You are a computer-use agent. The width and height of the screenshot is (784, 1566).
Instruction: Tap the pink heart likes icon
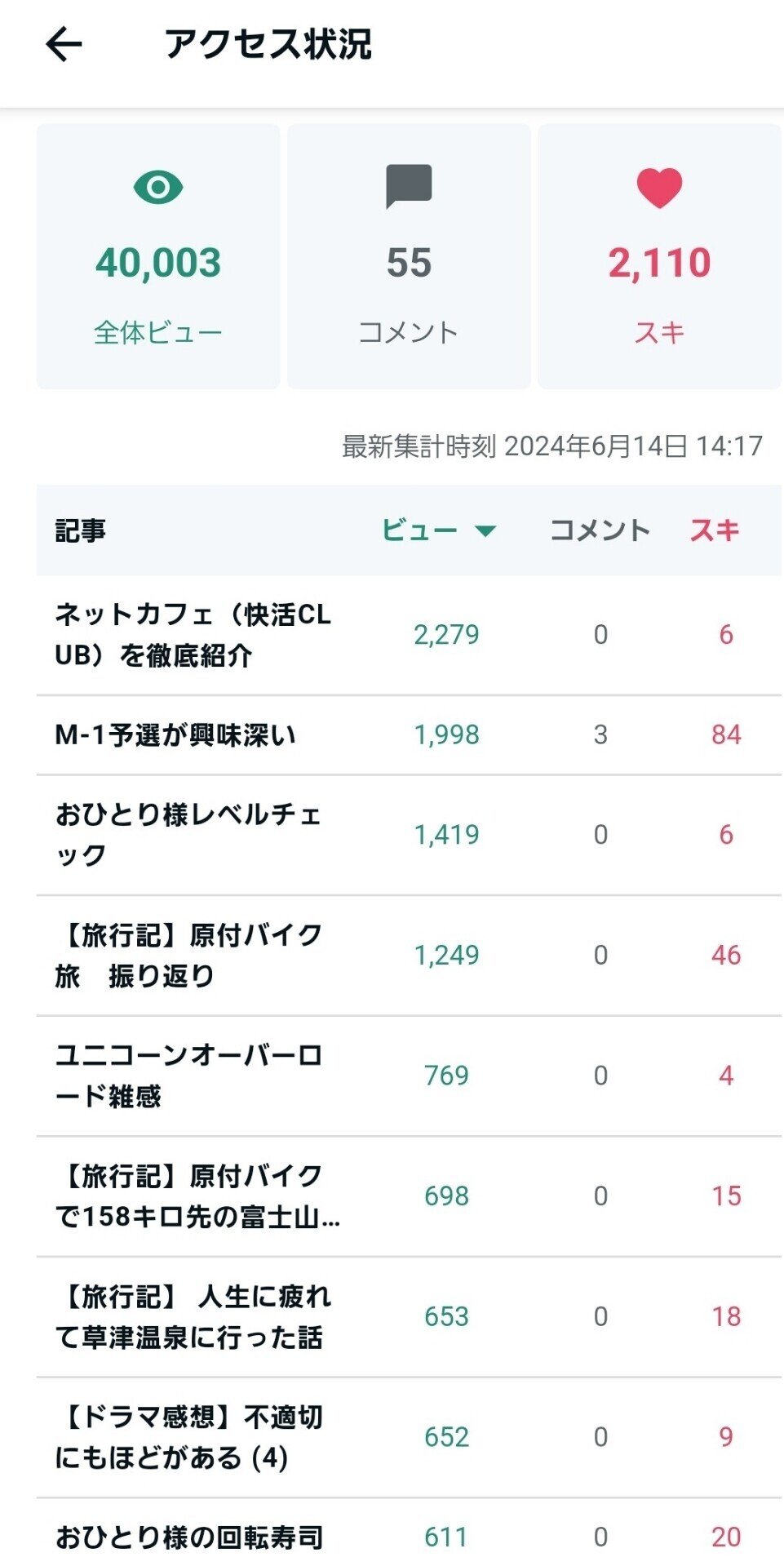click(x=659, y=187)
